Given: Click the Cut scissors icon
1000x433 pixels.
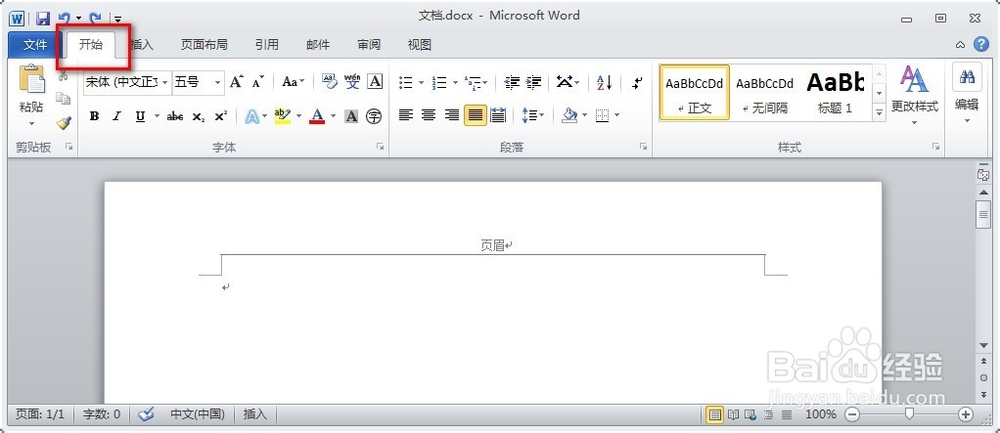Looking at the screenshot, I should coord(62,77).
